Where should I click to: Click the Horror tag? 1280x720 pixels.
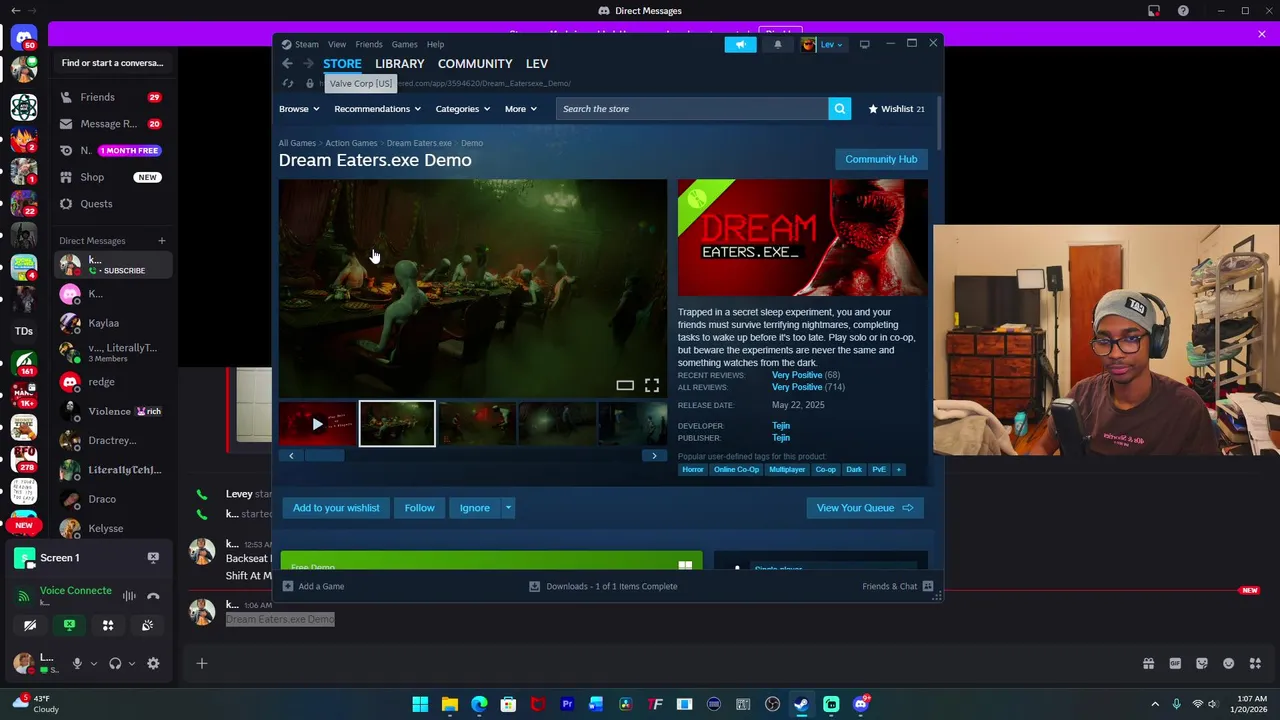(x=693, y=469)
